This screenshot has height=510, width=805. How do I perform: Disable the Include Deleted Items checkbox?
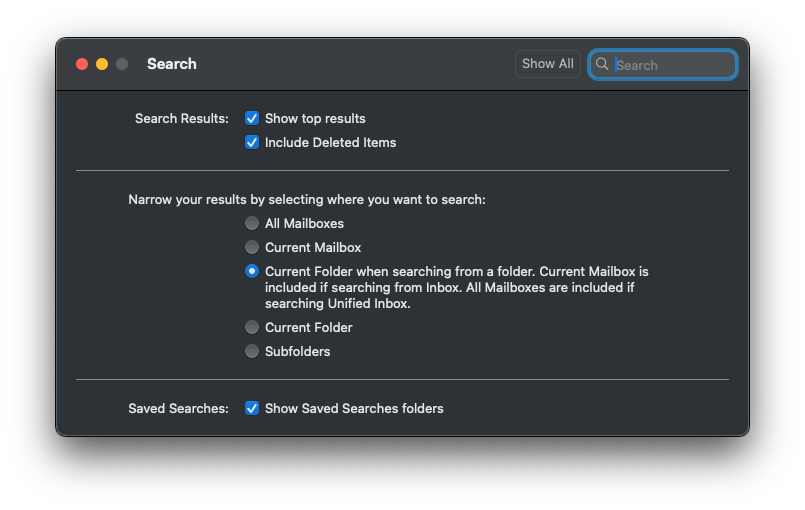pyautogui.click(x=252, y=142)
